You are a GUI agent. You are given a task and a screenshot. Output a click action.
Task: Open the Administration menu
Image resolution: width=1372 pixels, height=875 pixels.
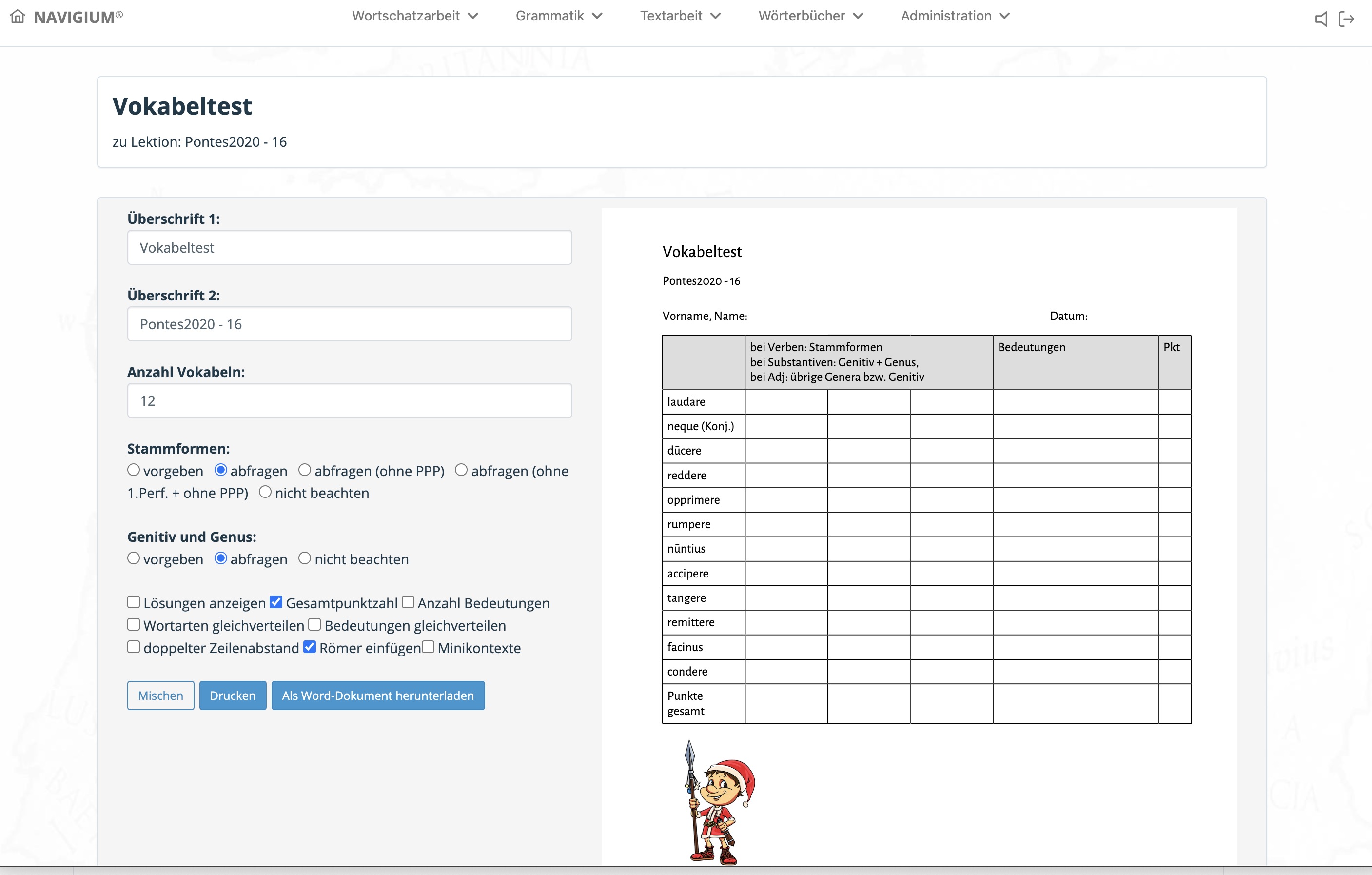tap(956, 16)
